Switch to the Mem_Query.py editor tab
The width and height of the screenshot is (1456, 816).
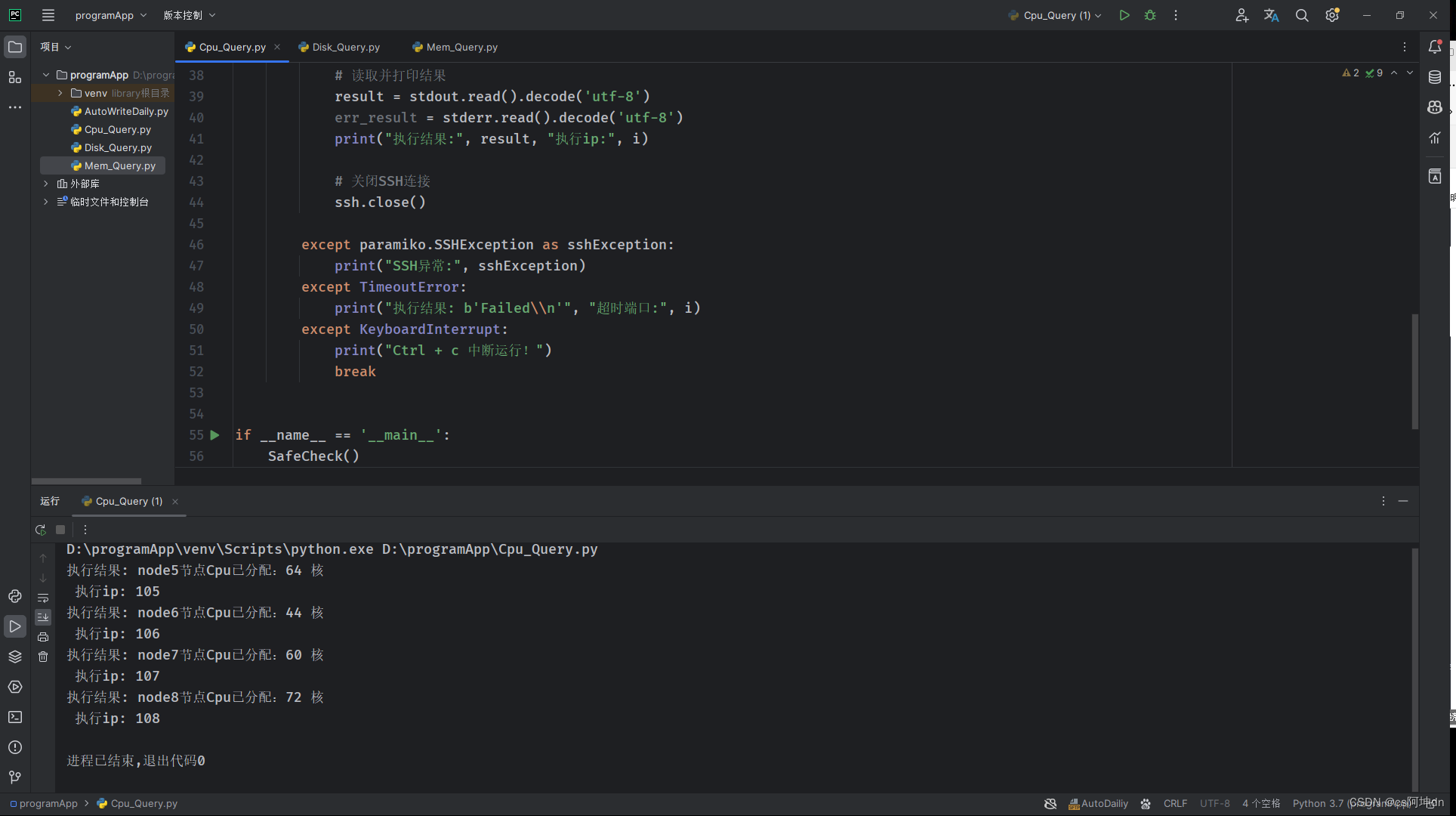455,47
